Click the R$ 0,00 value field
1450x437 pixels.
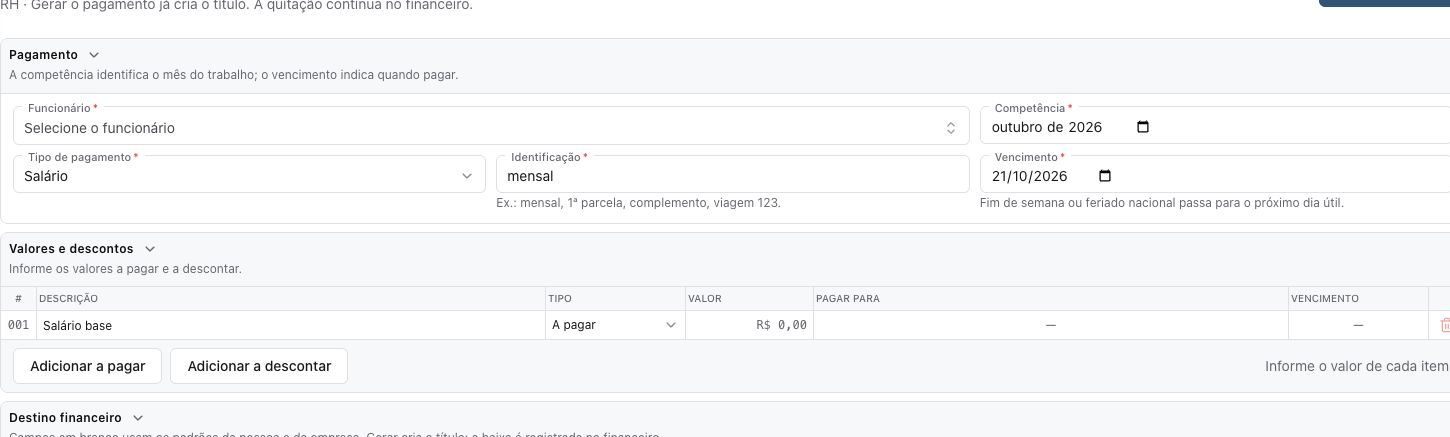749,325
